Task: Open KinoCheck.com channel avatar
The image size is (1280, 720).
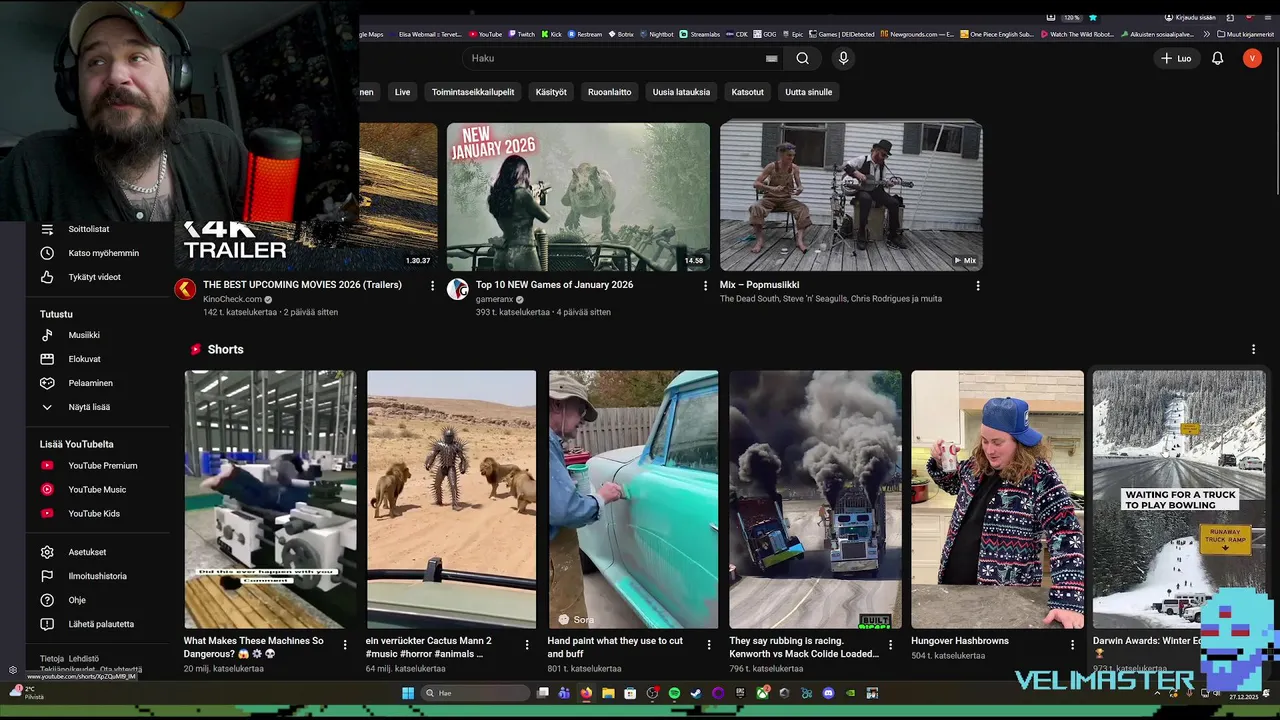Action: click(185, 289)
